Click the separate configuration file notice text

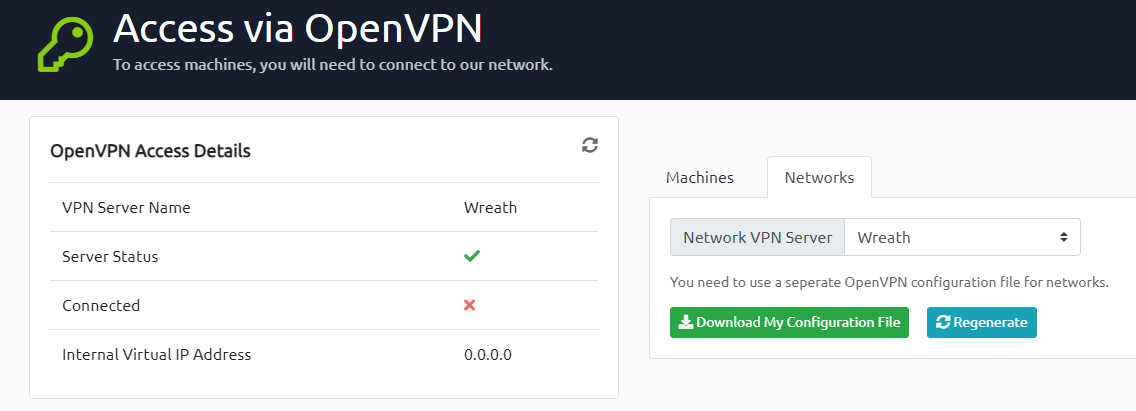click(x=890, y=282)
